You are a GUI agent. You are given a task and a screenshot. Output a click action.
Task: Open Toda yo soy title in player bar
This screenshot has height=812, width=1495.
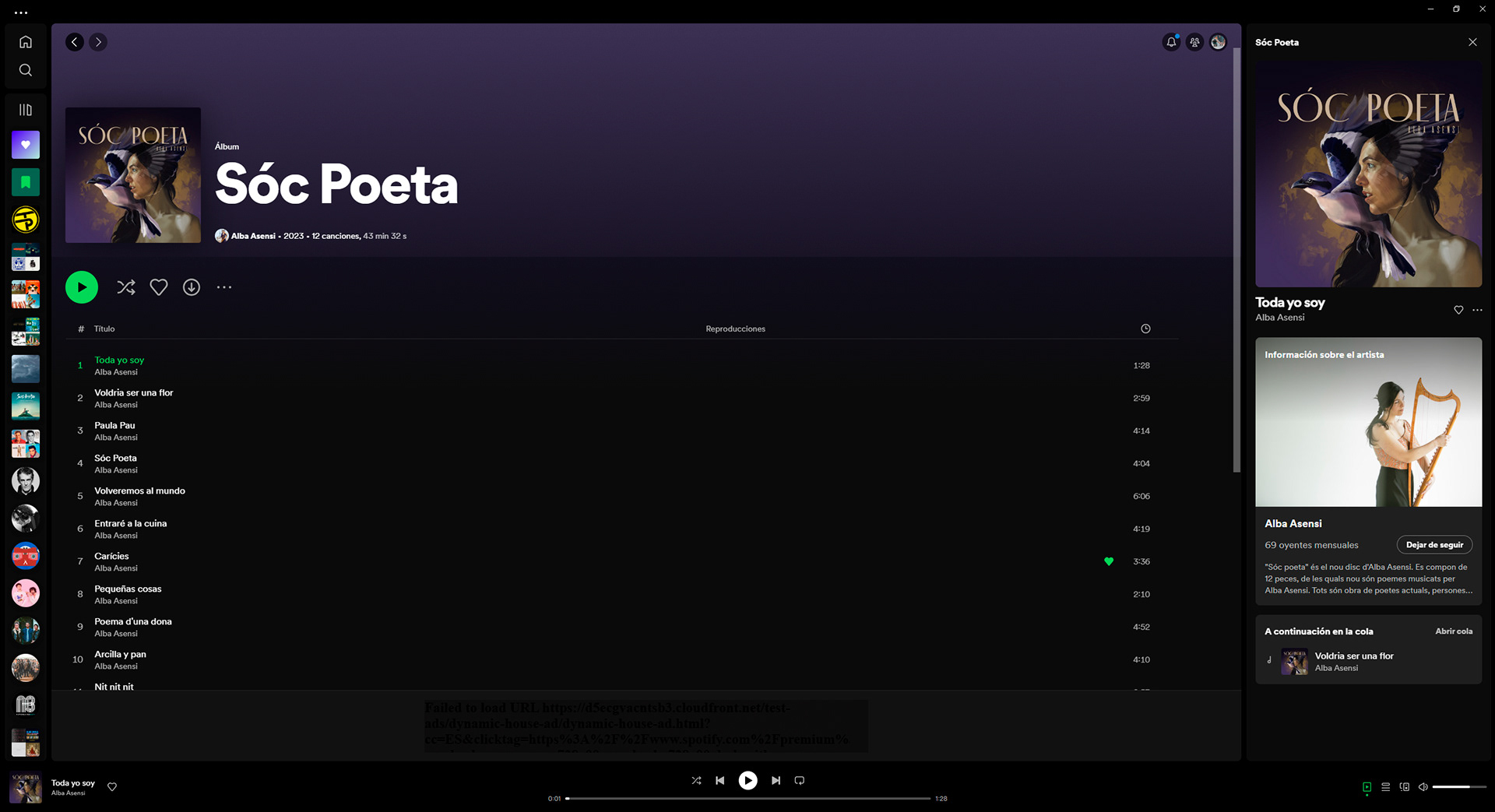[x=73, y=783]
